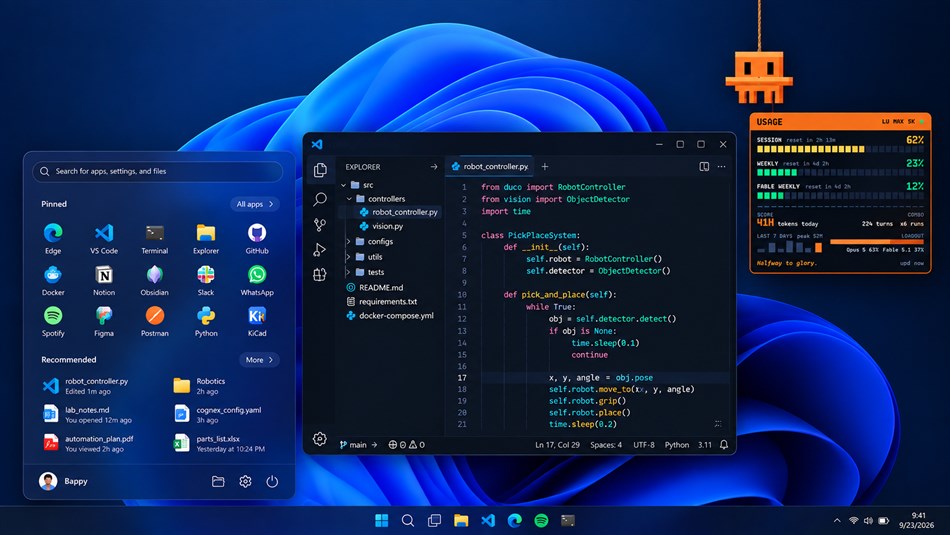This screenshot has width=950, height=535.
Task: Launch Edge from pinned apps
Action: (53, 238)
